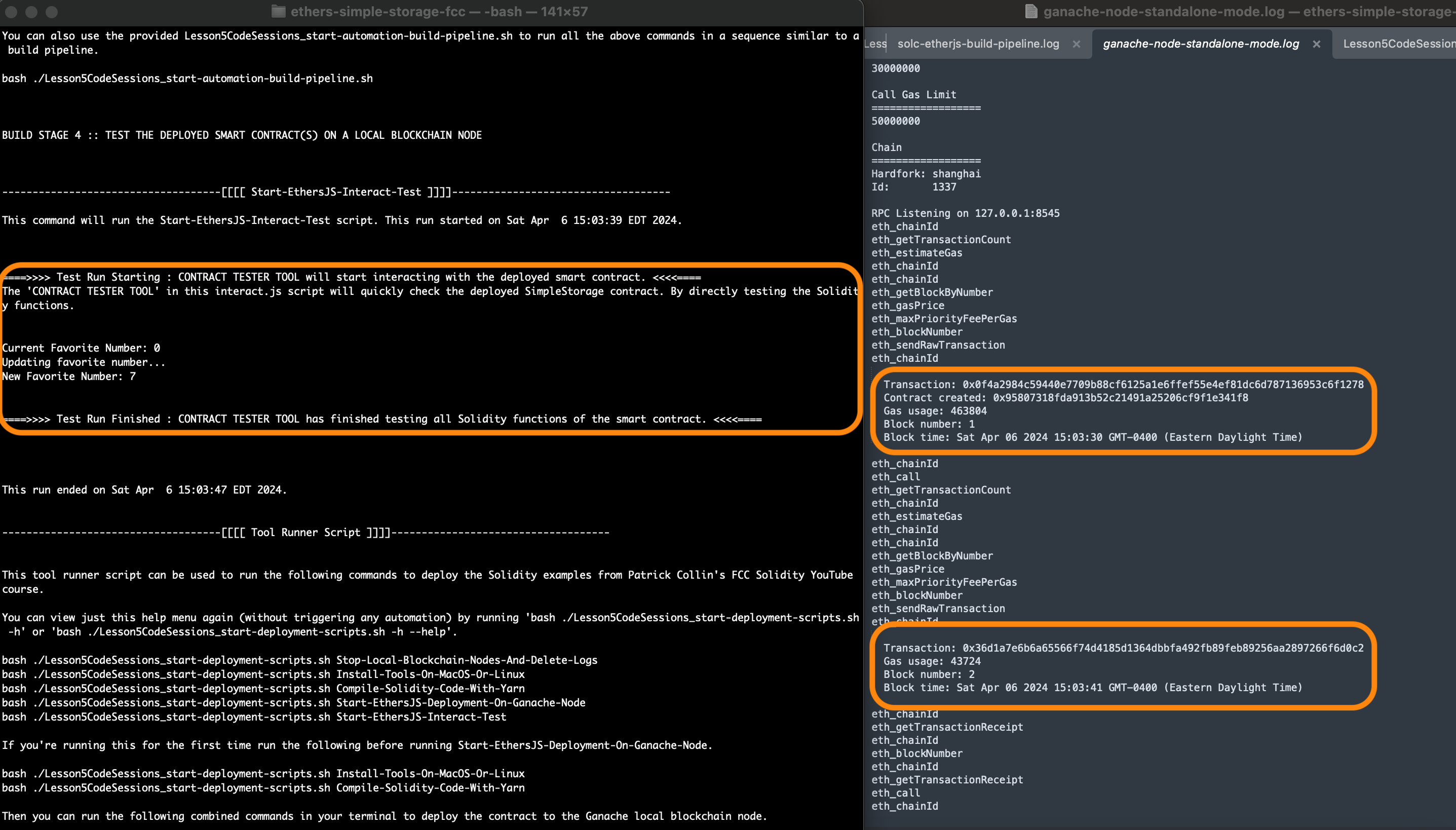This screenshot has height=830, width=1456.
Task: Click the terminal window's yellow minimize button
Action: 31,11
